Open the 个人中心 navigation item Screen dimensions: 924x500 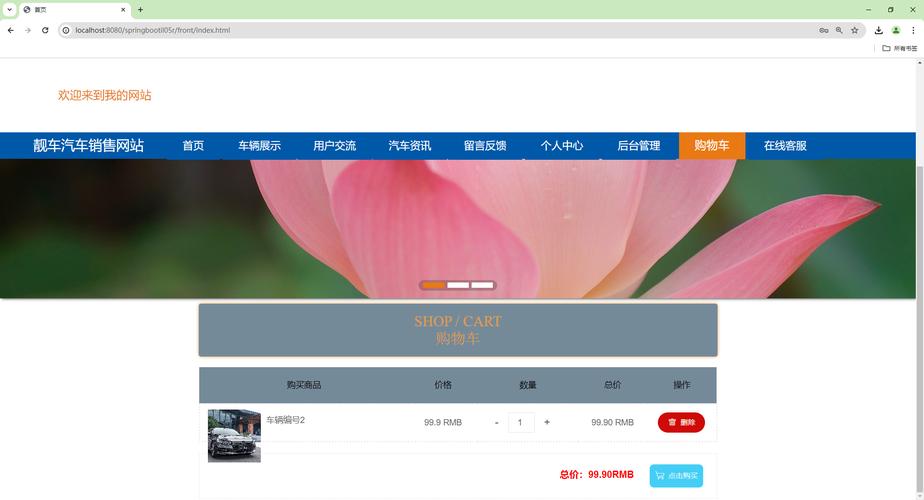pyautogui.click(x=562, y=146)
